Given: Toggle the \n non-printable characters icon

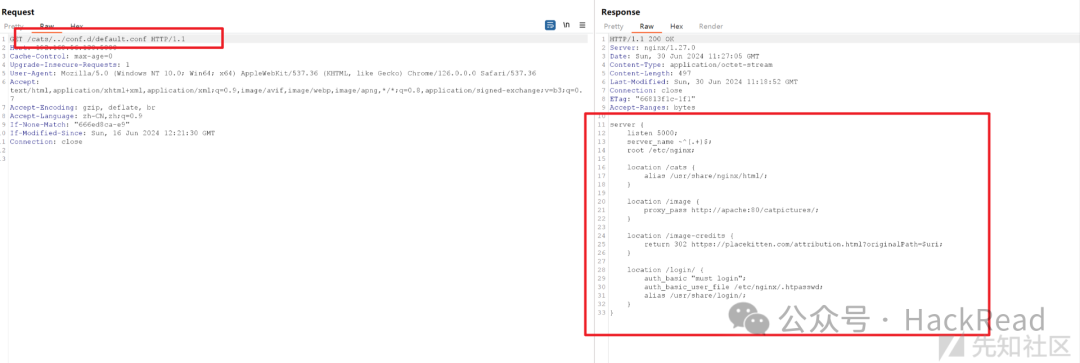Looking at the screenshot, I should [566, 25].
